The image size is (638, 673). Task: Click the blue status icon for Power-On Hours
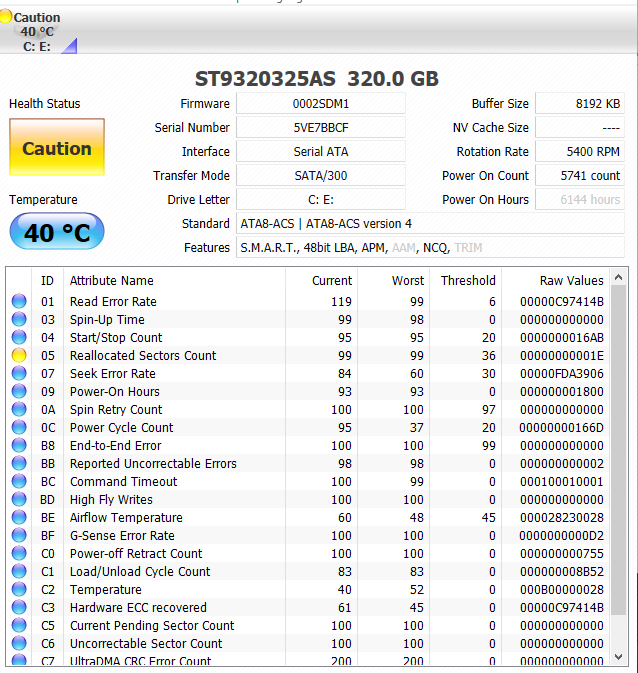coord(19,391)
